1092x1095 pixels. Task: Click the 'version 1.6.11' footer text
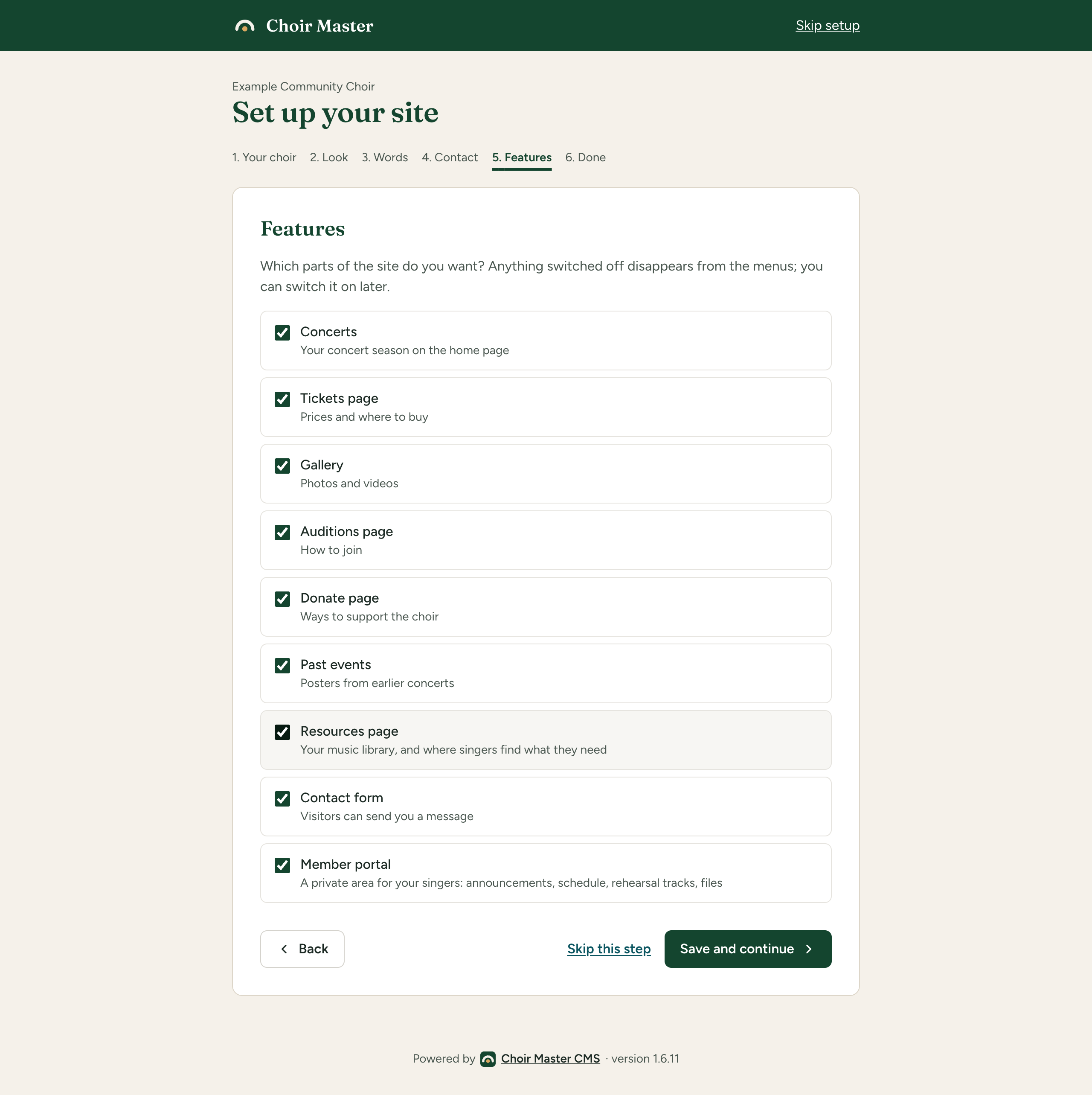coord(645,1059)
